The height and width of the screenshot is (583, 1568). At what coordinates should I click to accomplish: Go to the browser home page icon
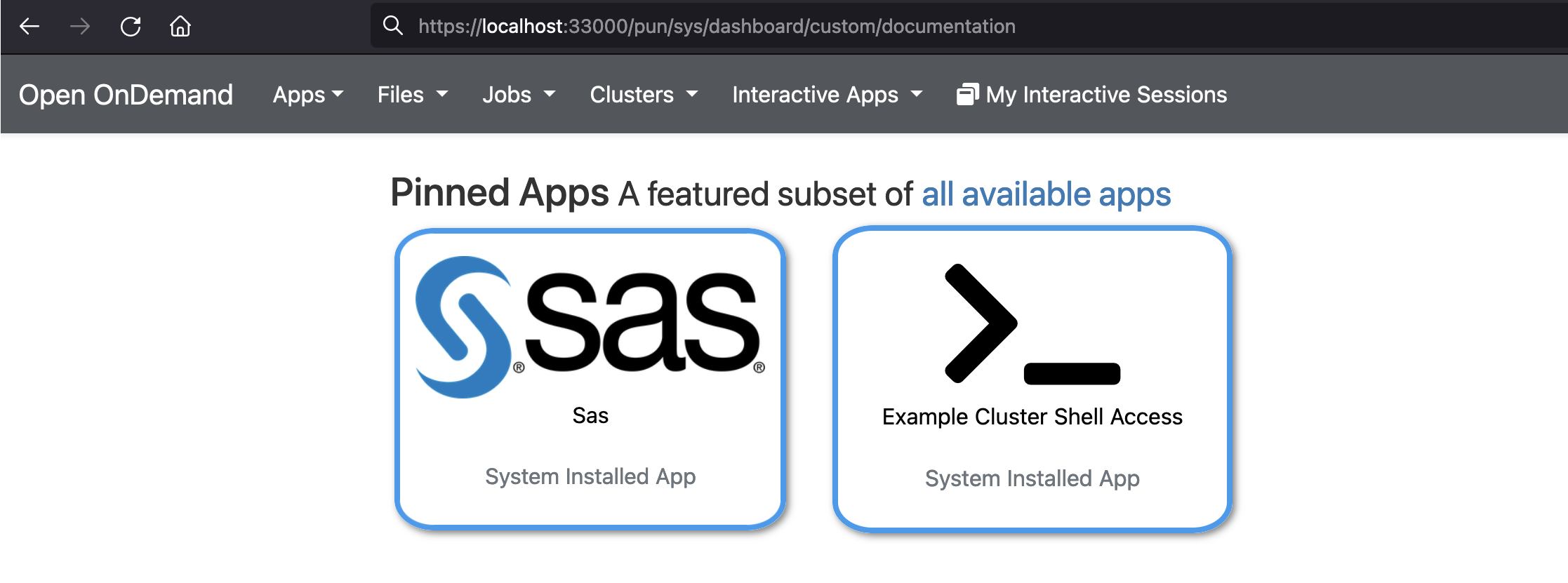tap(180, 27)
